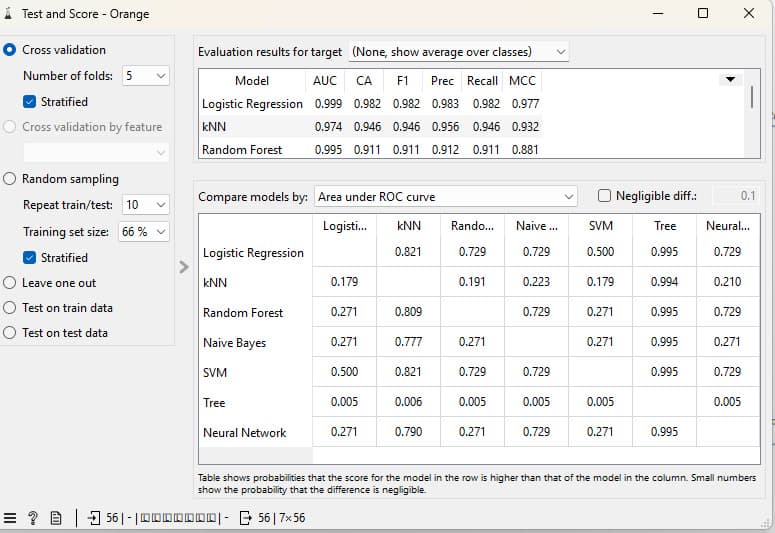Open Evaluation results target class dropdown

pos(459,52)
